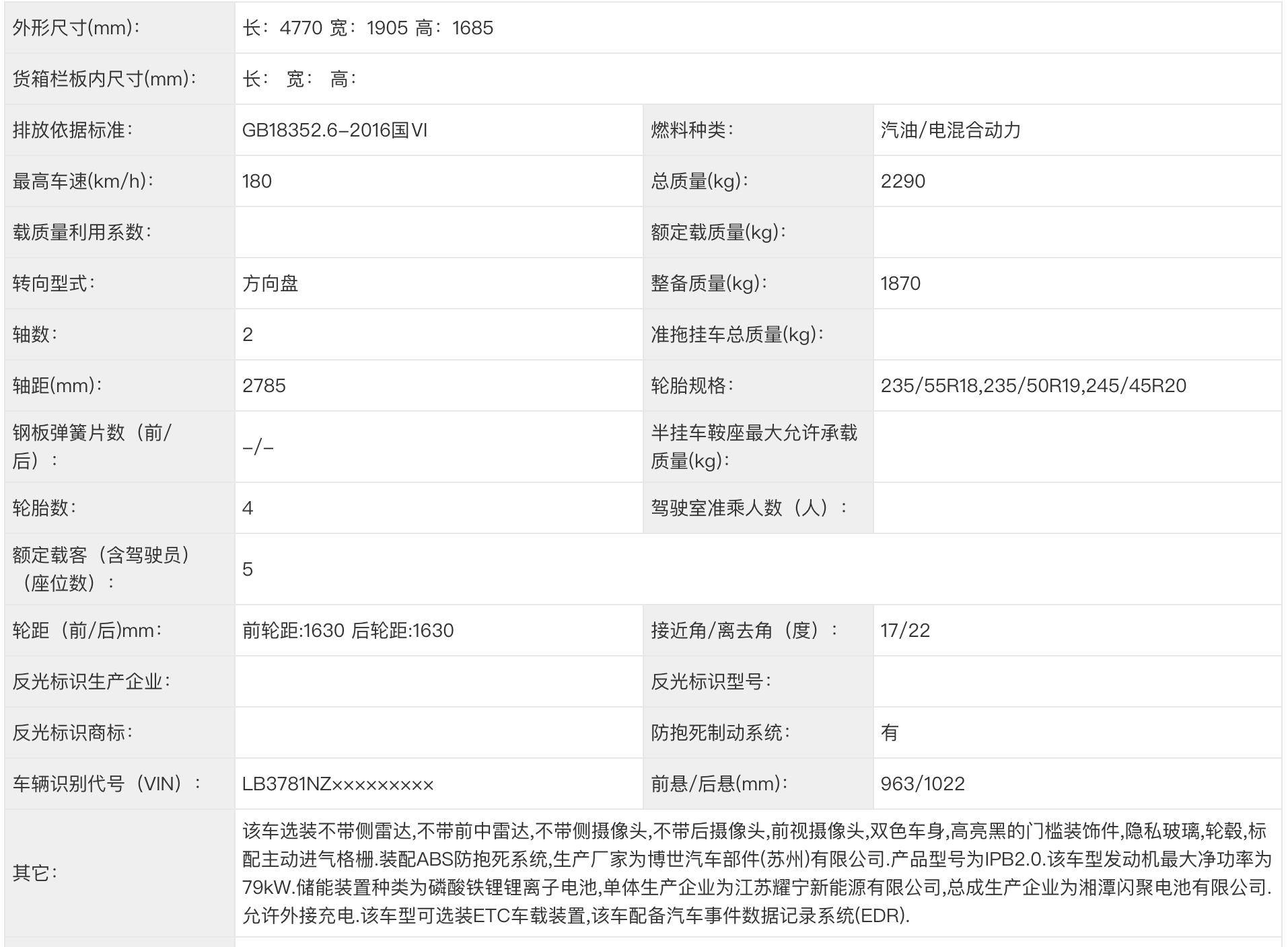Click the wheelbase value 2785

264,386
